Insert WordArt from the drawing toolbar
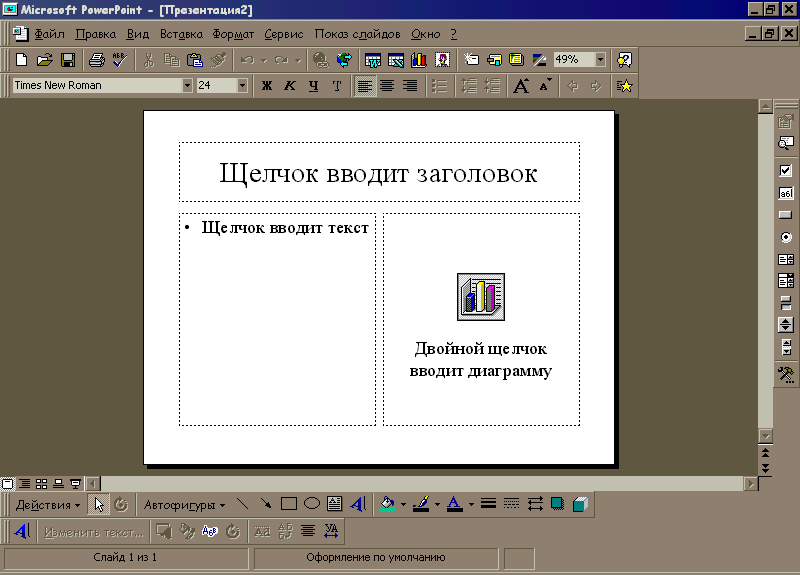The width and height of the screenshot is (800, 575). pyautogui.click(x=358, y=505)
